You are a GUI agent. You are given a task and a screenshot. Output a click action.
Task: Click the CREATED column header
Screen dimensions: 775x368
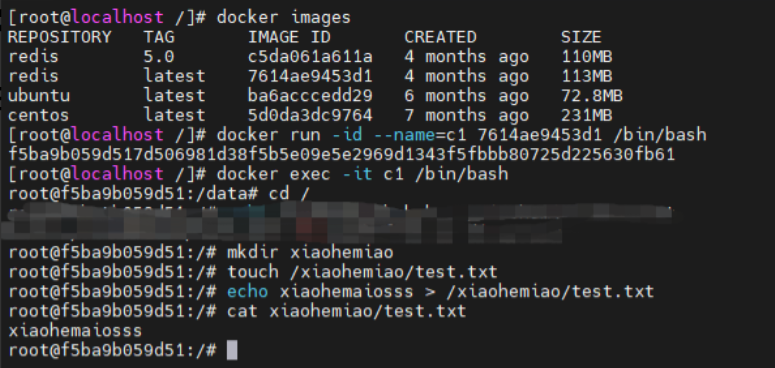(x=440, y=37)
